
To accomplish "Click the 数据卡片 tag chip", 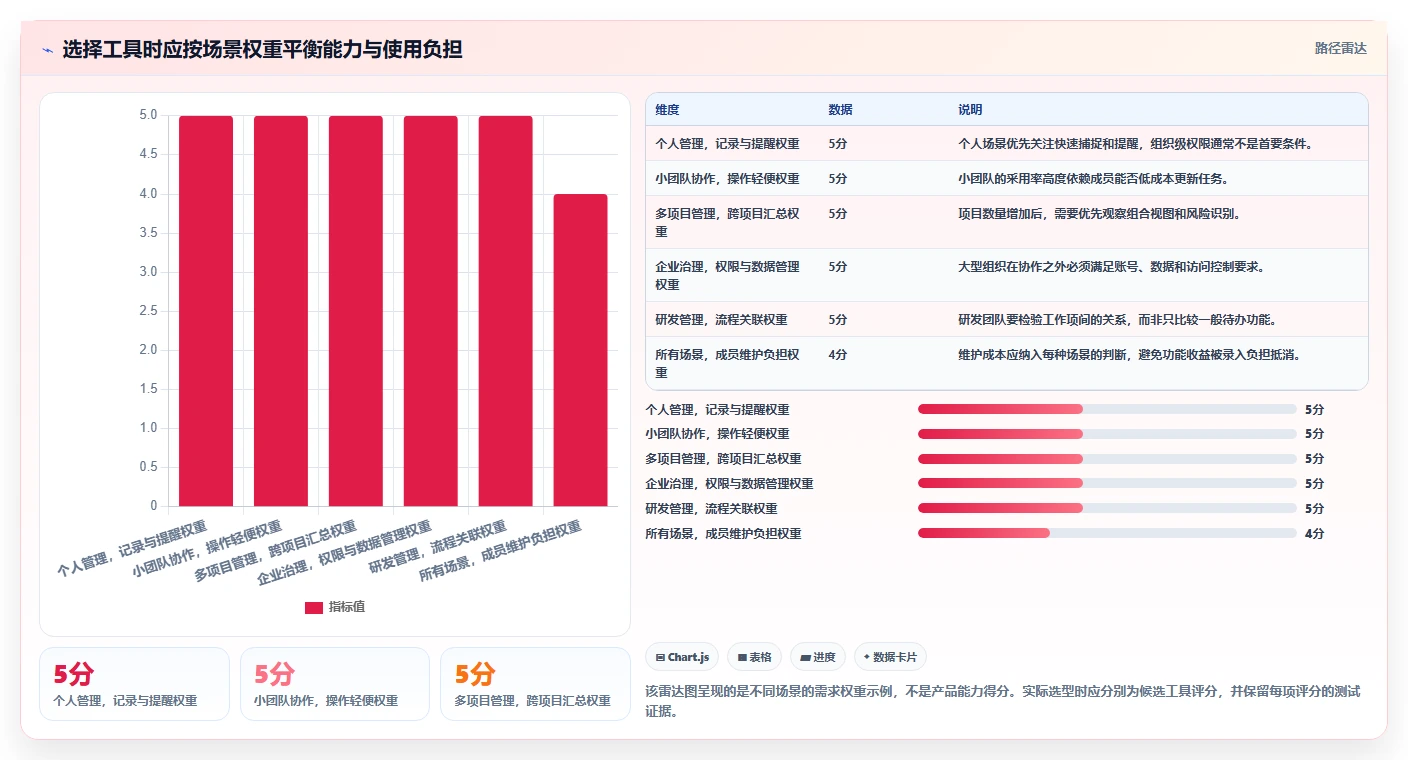I will coord(890,657).
